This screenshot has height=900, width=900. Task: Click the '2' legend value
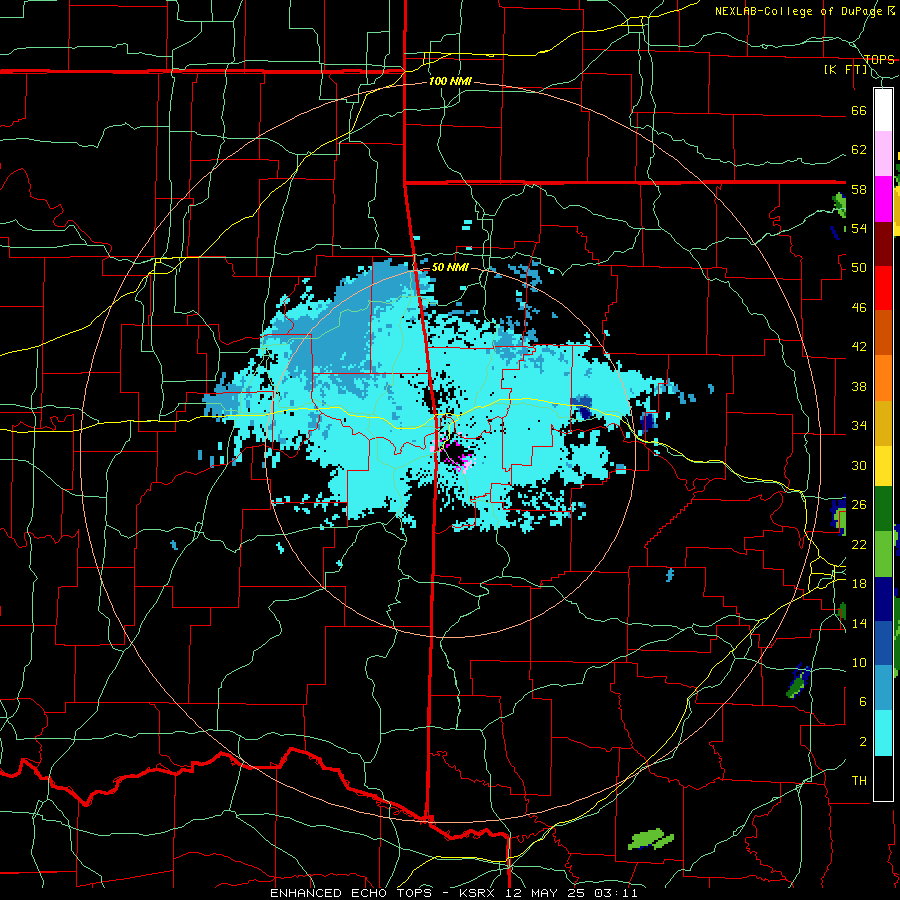click(x=863, y=742)
